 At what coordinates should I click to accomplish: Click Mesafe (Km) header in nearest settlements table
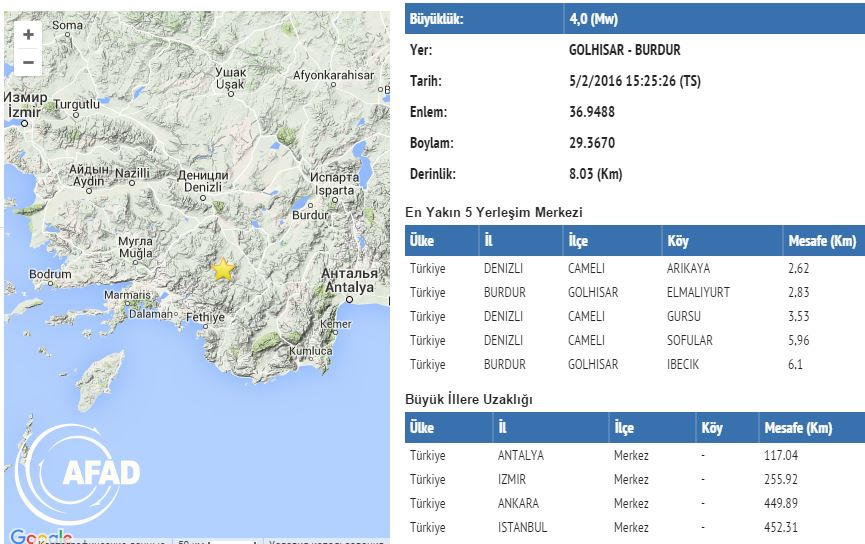tap(822, 241)
